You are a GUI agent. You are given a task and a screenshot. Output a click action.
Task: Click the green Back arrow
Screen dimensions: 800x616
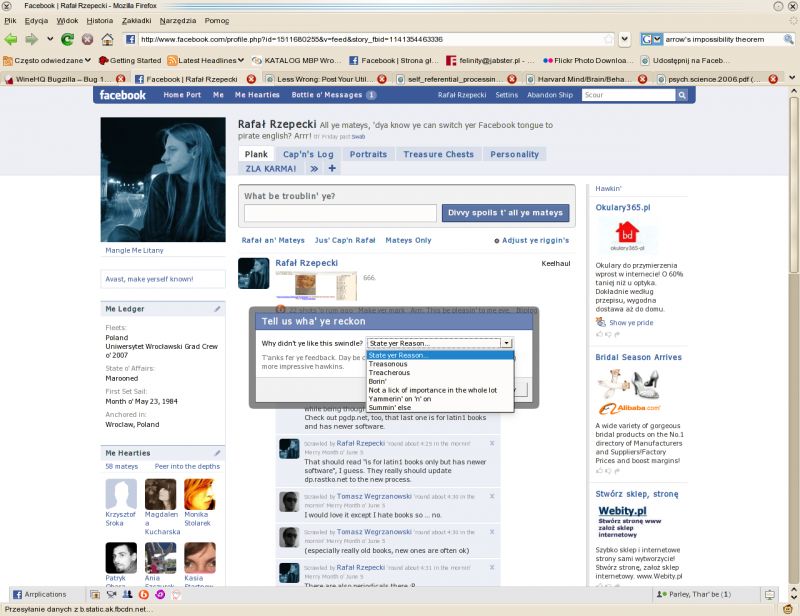pos(11,39)
